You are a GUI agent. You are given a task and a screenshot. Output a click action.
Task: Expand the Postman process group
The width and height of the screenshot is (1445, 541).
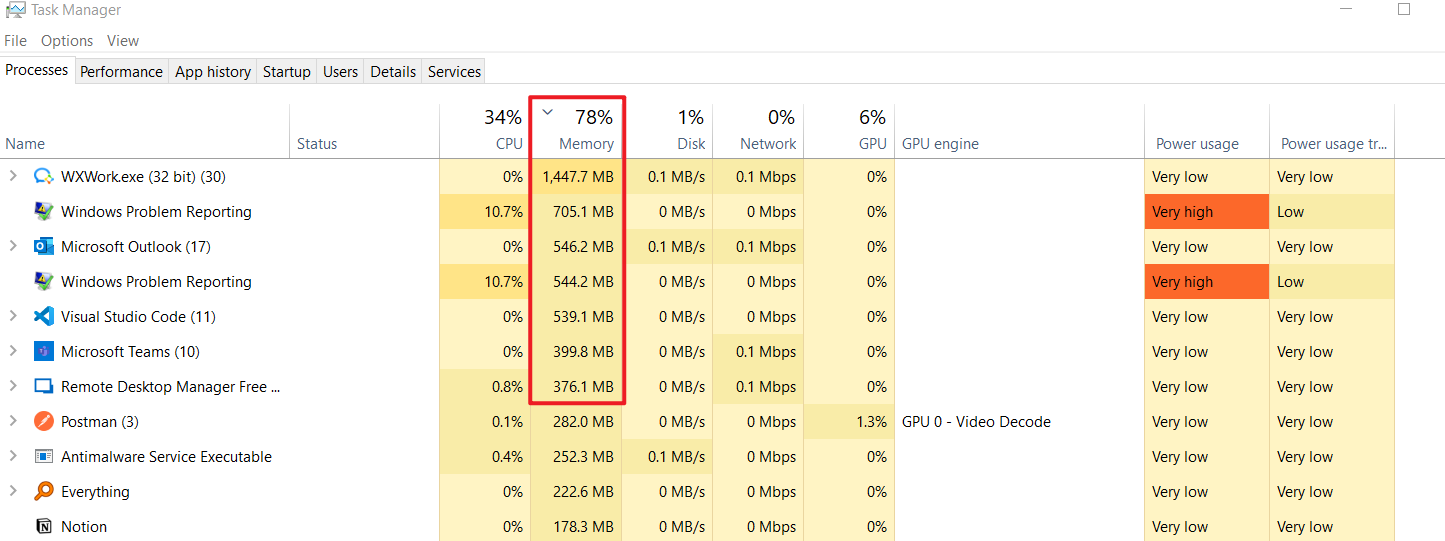13,422
